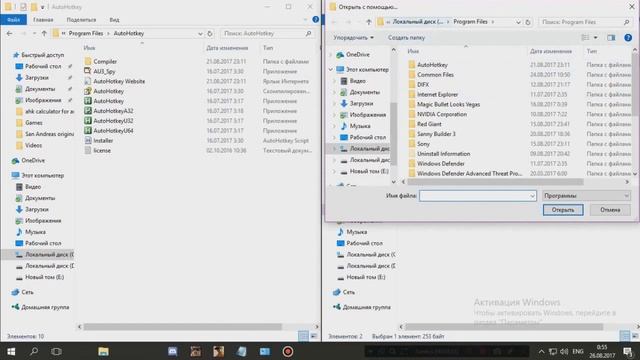Click Создать папку in the dialog

[406, 38]
